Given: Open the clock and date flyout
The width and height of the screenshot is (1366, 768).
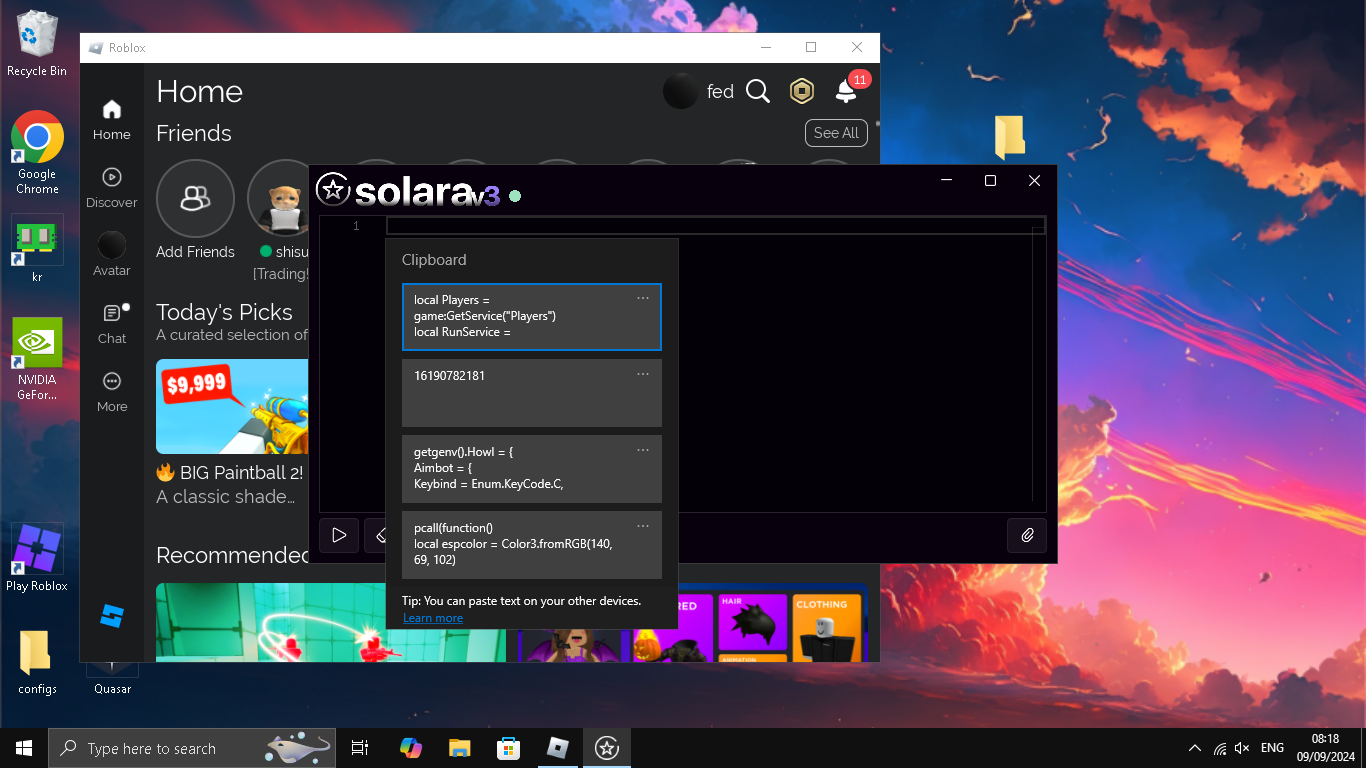Looking at the screenshot, I should tap(1325, 748).
